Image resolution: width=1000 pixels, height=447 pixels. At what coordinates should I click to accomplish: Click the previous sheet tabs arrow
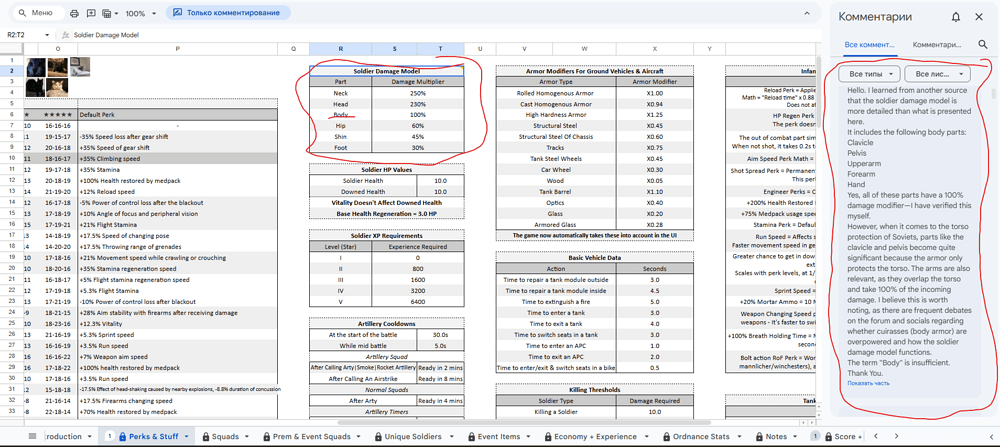[876, 436]
